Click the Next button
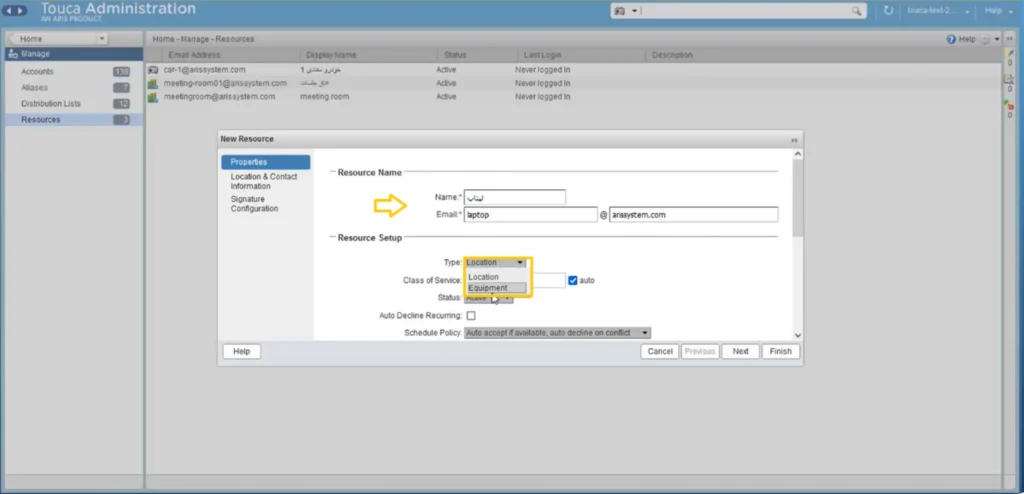Screen dimensions: 1024x494 pyautogui.click(x=741, y=352)
